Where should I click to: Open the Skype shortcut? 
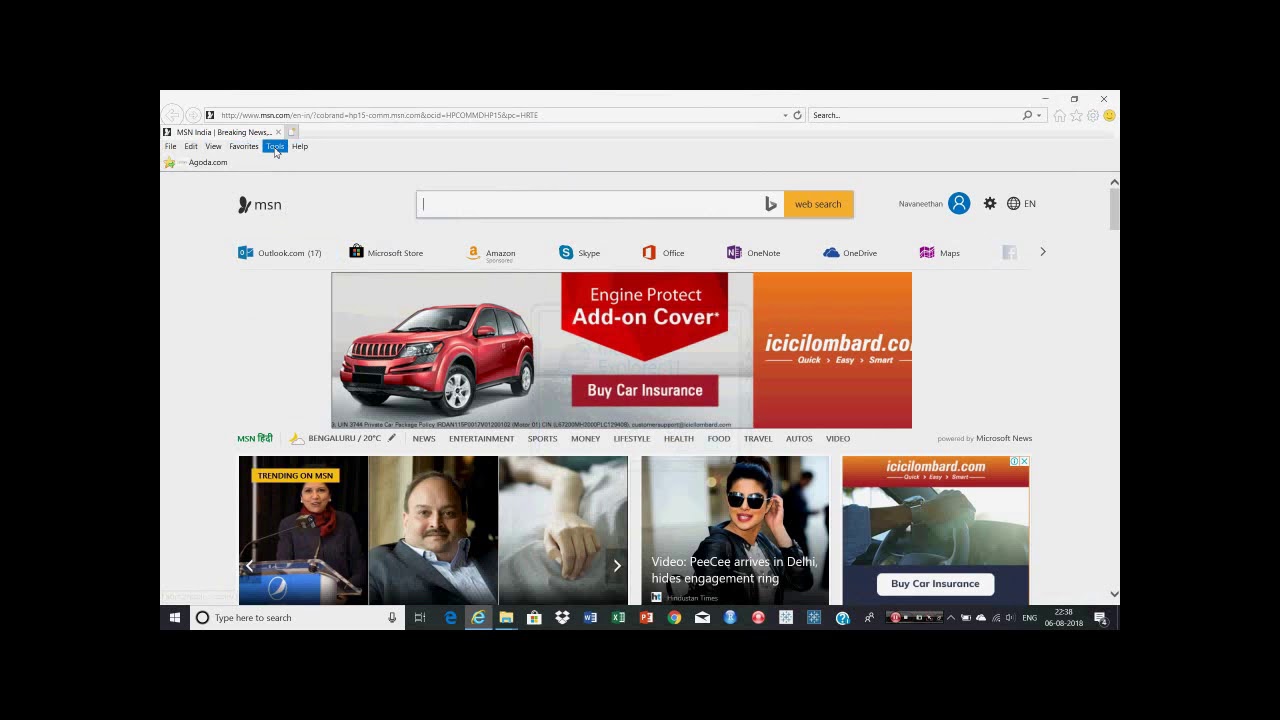coord(580,253)
